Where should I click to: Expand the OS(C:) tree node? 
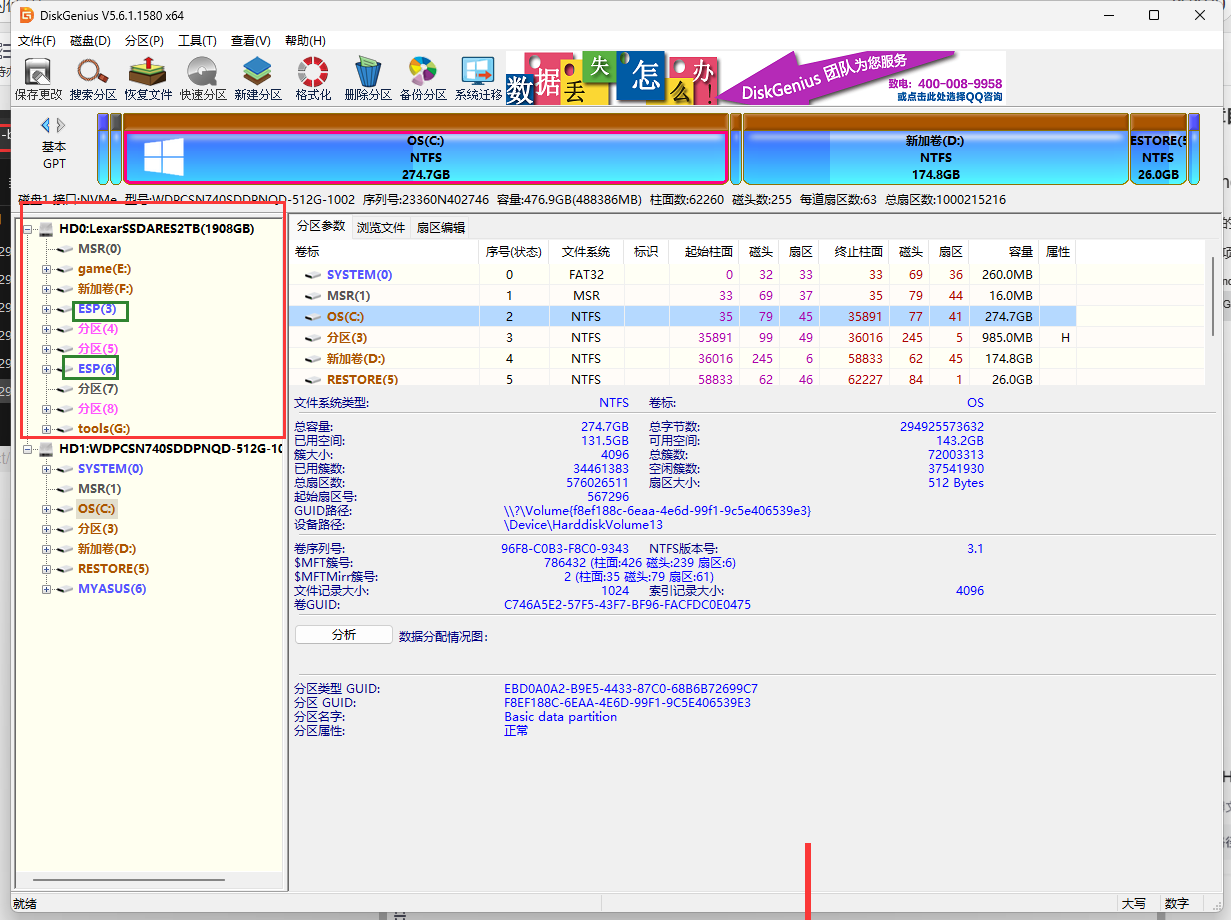click(46, 509)
